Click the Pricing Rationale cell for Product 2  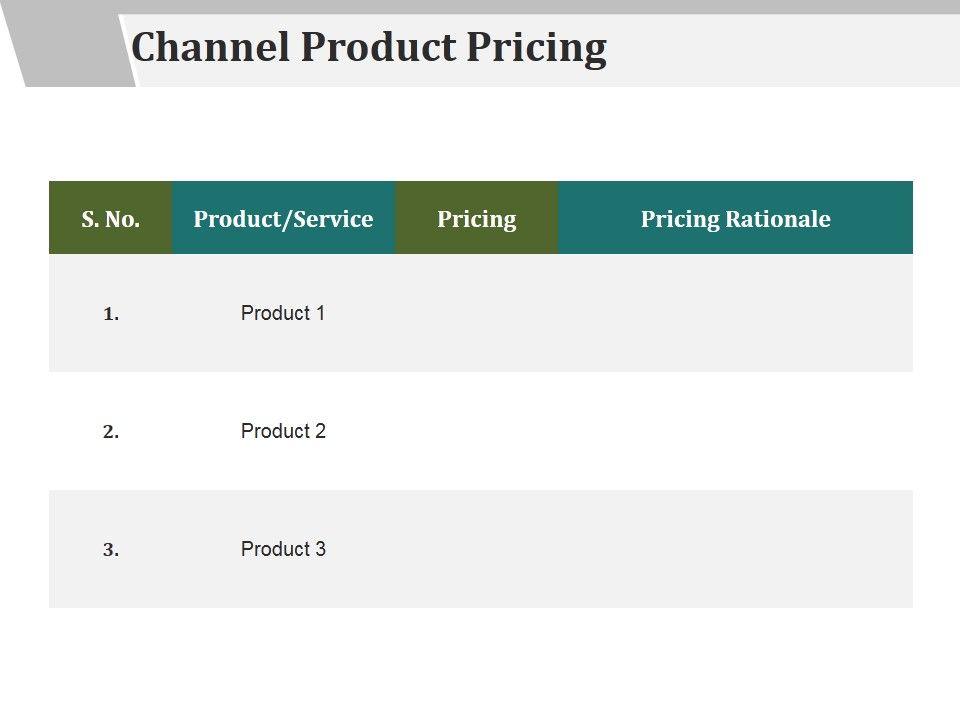(735, 431)
